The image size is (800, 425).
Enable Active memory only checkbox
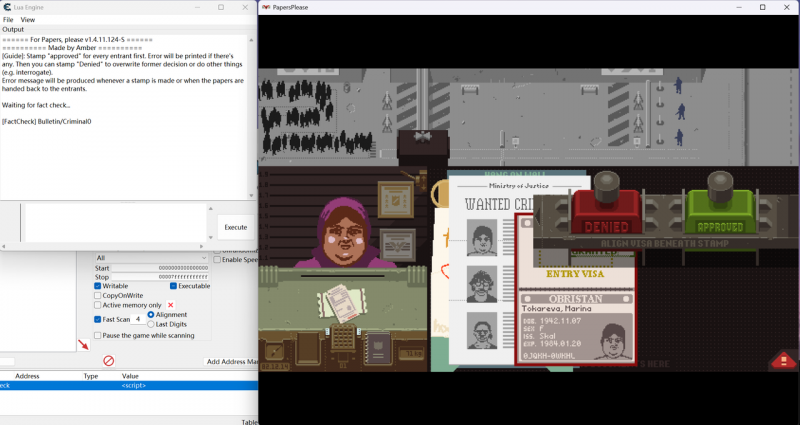pyautogui.click(x=97, y=305)
